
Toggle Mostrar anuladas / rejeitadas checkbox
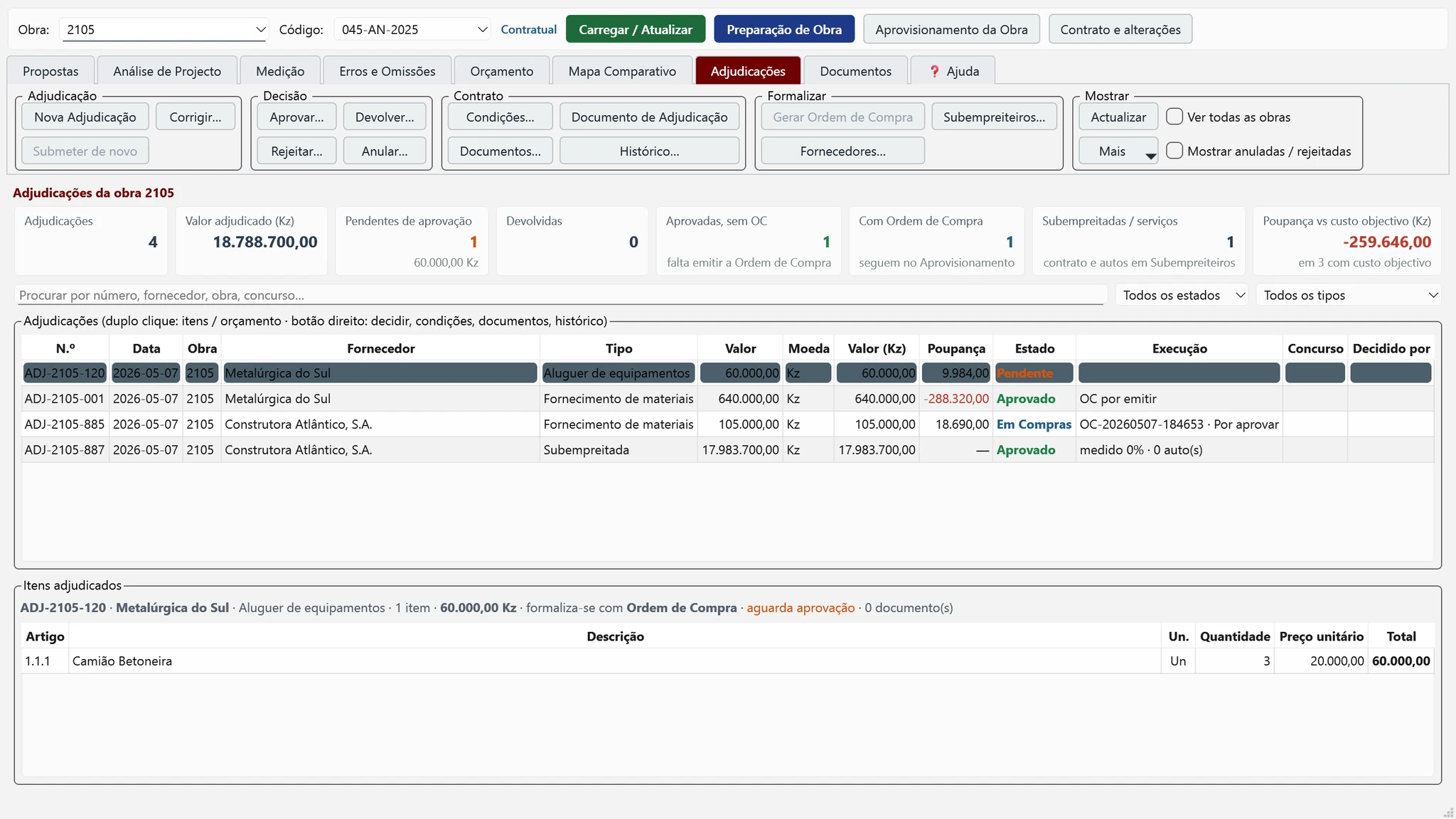(x=1174, y=151)
